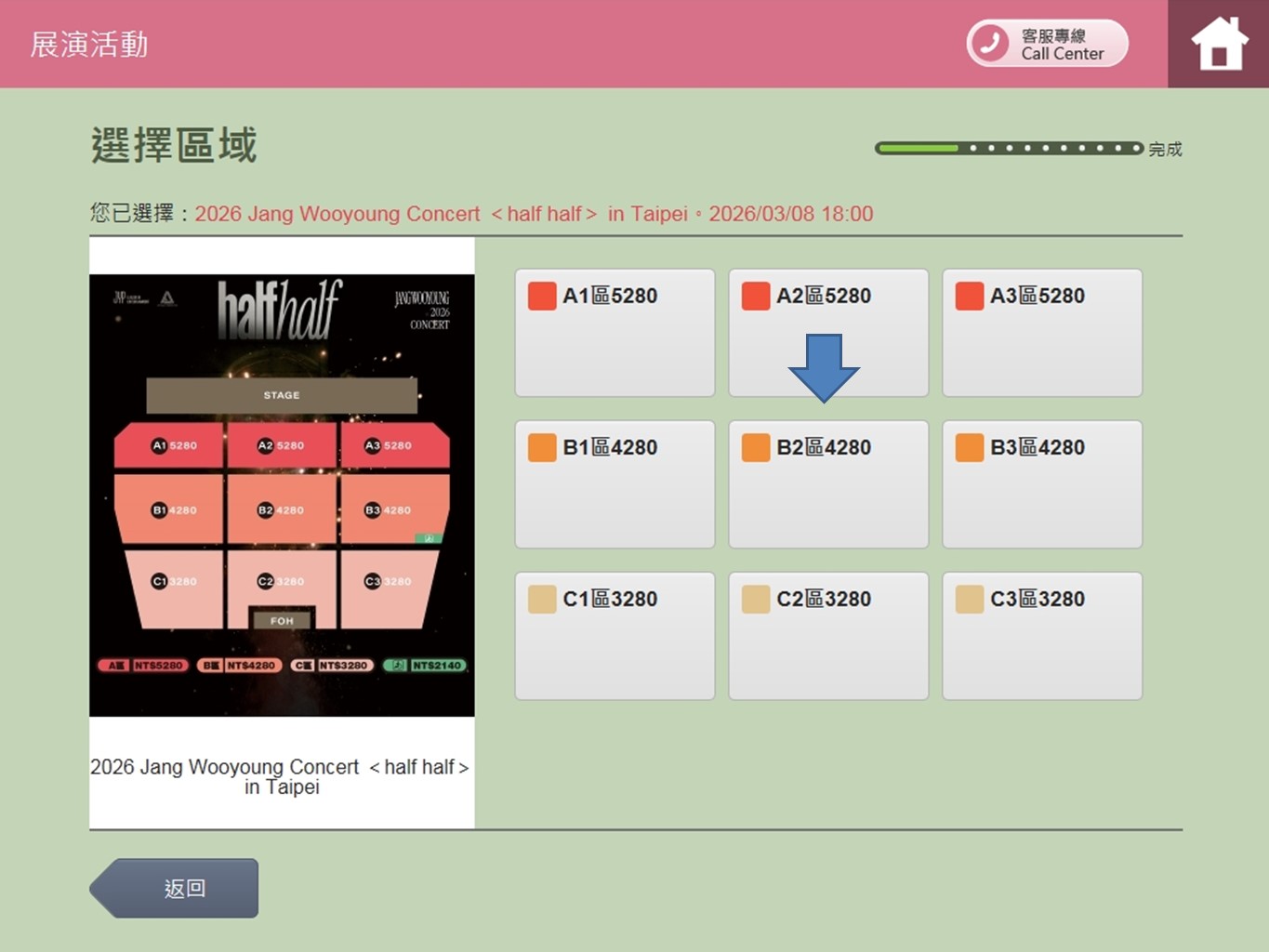Click the red color swatch for A1區
Image resolution: width=1269 pixels, height=952 pixels.
pos(542,296)
